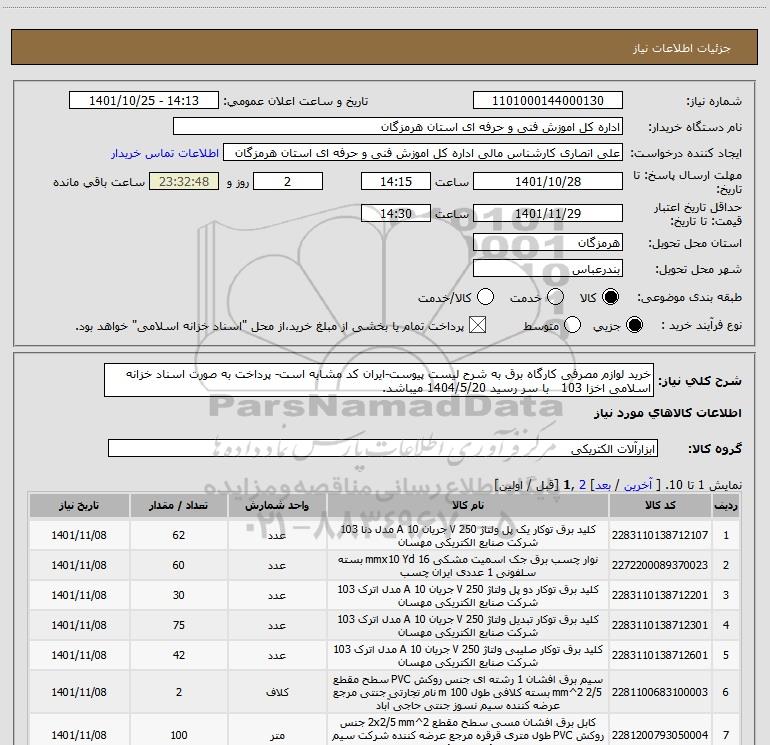Click the سیم برق افشان item name
Image resolution: width=770 pixels, height=745 pixels.
point(468,692)
